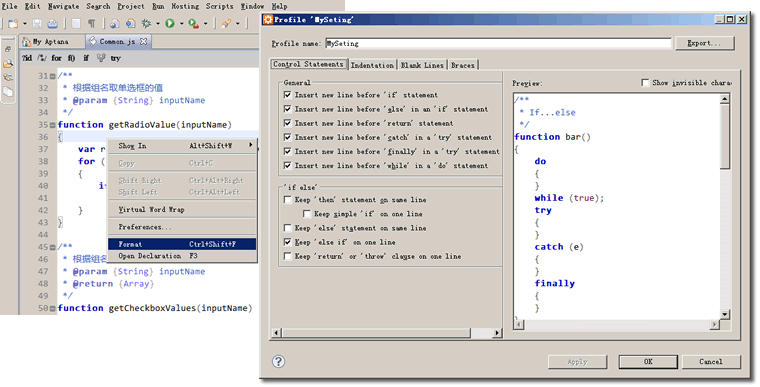Click the '?id' snippet in editor toolbar

(27, 58)
